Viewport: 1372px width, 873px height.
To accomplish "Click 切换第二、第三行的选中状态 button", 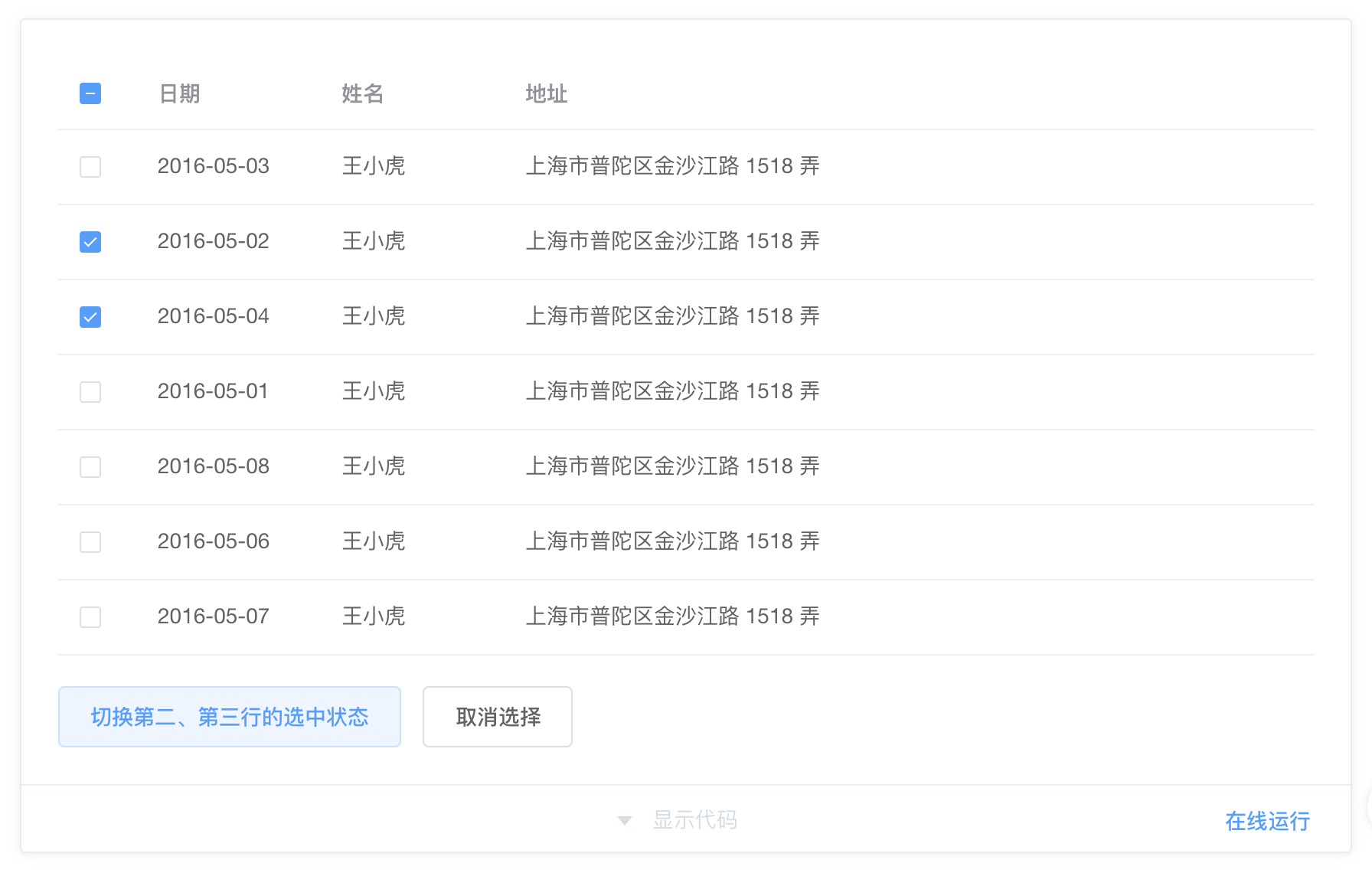I will (x=230, y=717).
